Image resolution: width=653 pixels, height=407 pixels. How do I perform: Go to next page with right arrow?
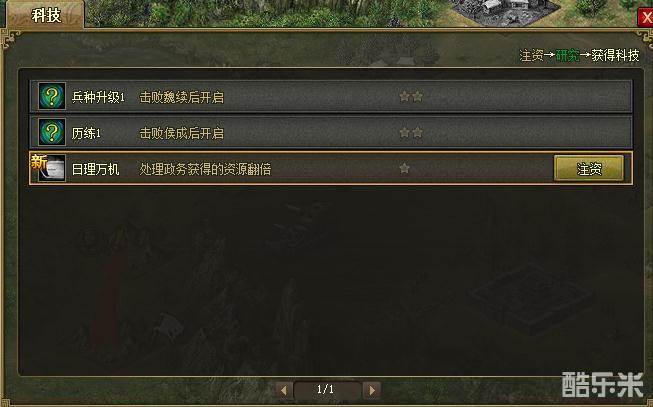tap(372, 390)
